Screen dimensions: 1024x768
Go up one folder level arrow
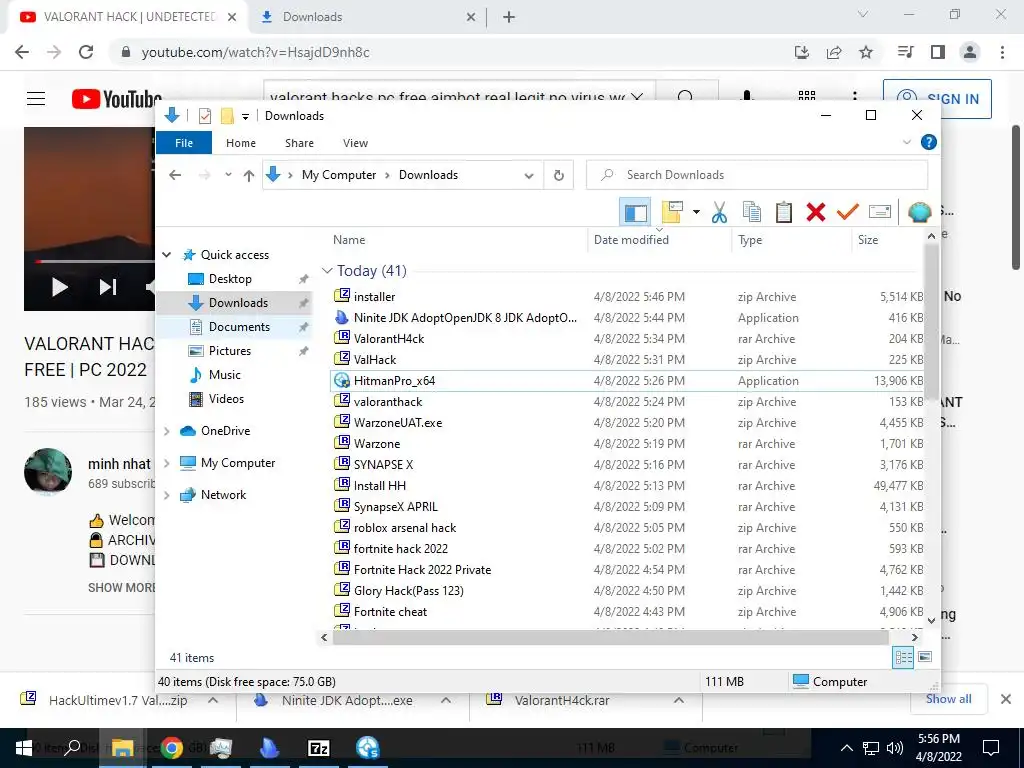tap(249, 175)
